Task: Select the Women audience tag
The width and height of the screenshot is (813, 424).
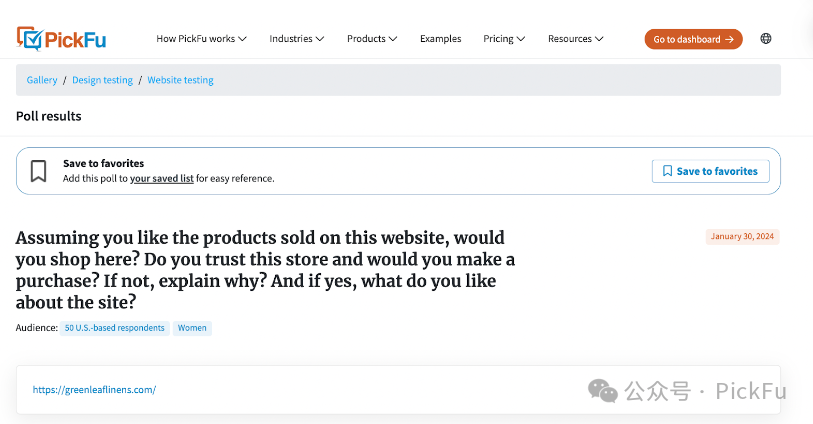Action: coord(192,328)
